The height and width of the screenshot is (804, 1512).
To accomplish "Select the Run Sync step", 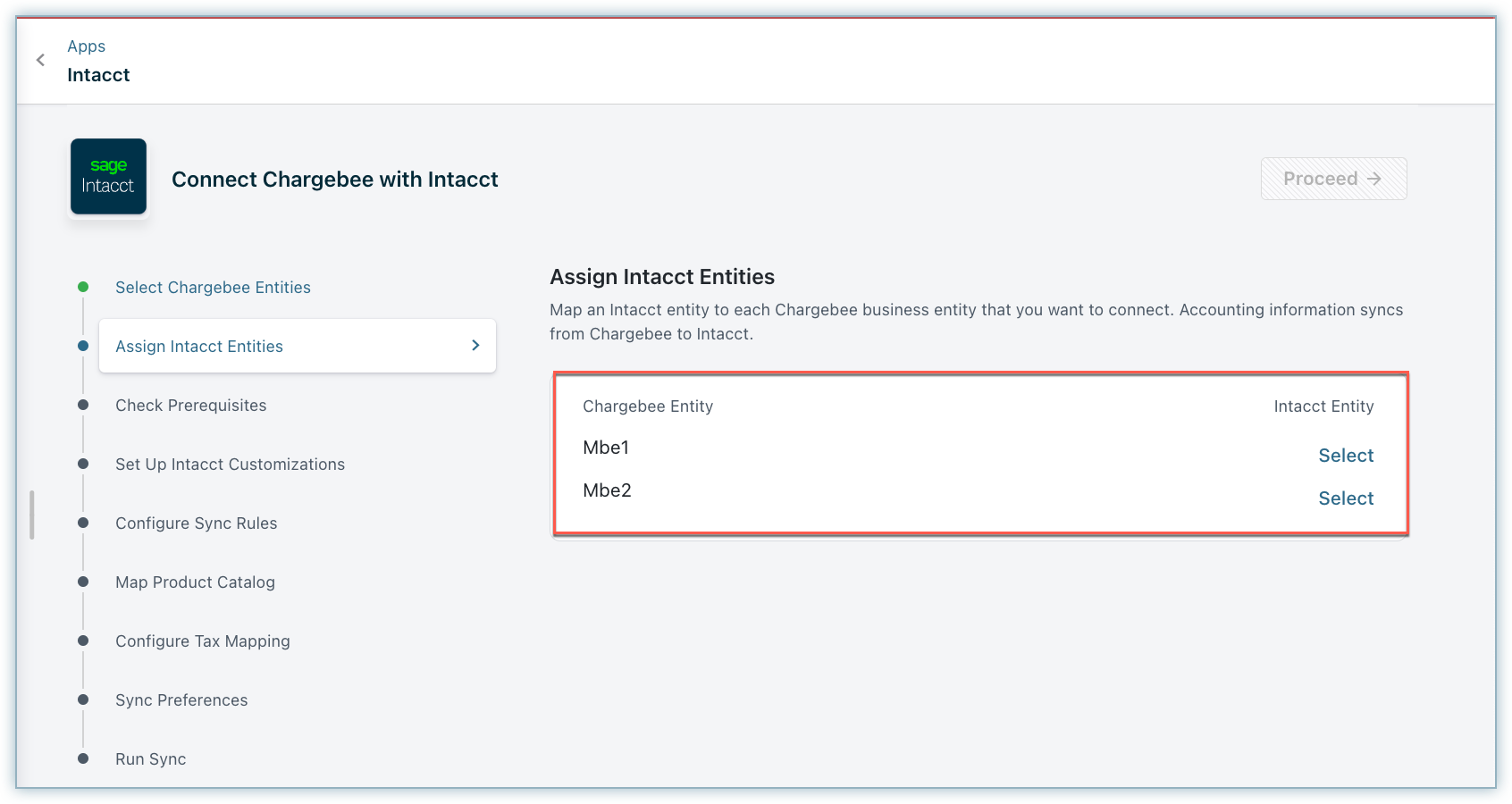I will tap(150, 759).
